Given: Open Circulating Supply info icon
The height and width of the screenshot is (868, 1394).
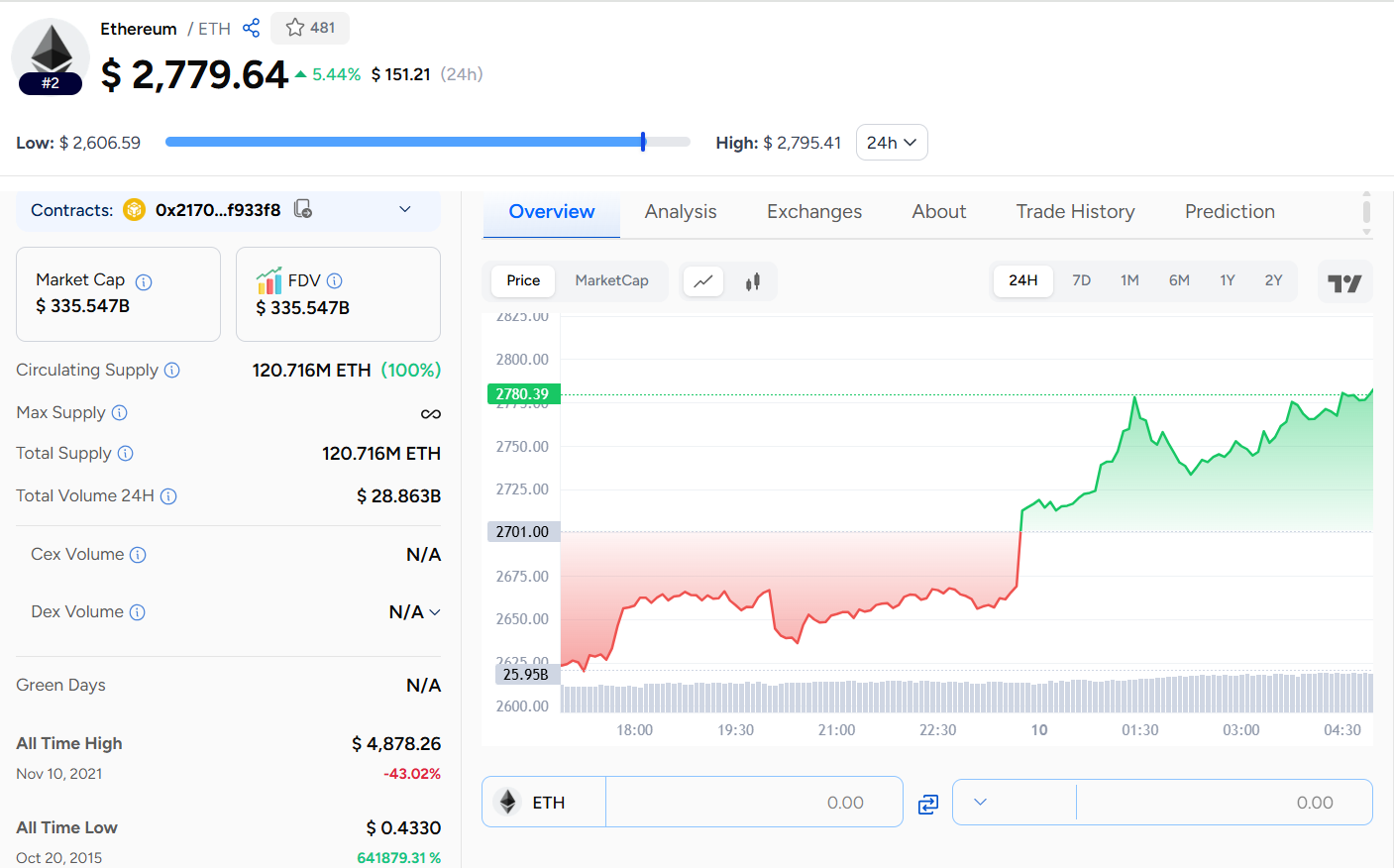Looking at the screenshot, I should pos(171,370).
